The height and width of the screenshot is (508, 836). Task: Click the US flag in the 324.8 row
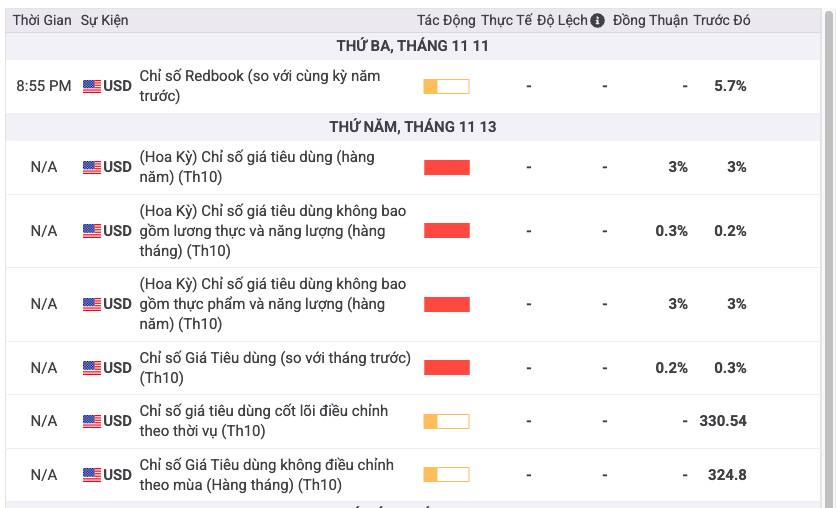(92, 474)
